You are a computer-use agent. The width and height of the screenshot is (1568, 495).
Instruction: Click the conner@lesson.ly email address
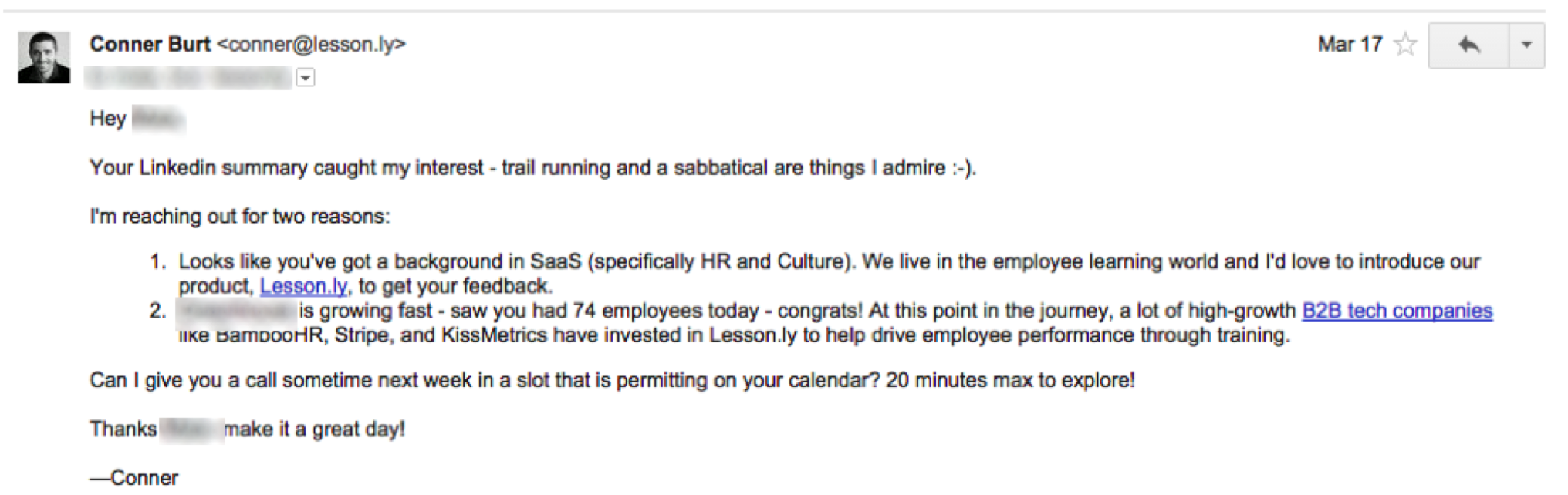click(311, 45)
